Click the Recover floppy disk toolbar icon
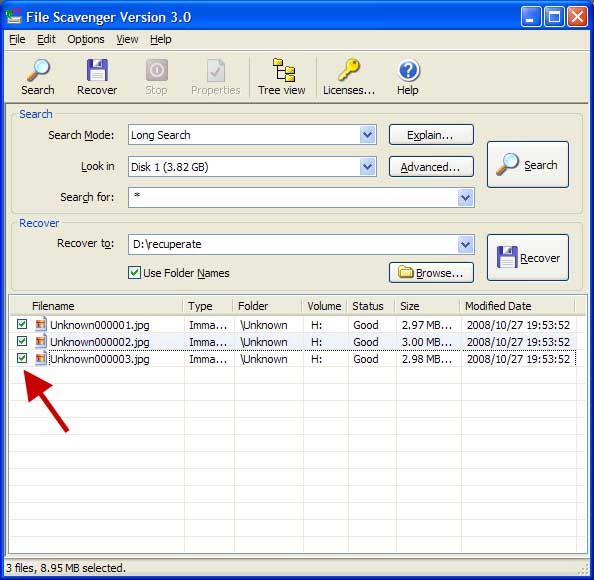 pos(97,70)
